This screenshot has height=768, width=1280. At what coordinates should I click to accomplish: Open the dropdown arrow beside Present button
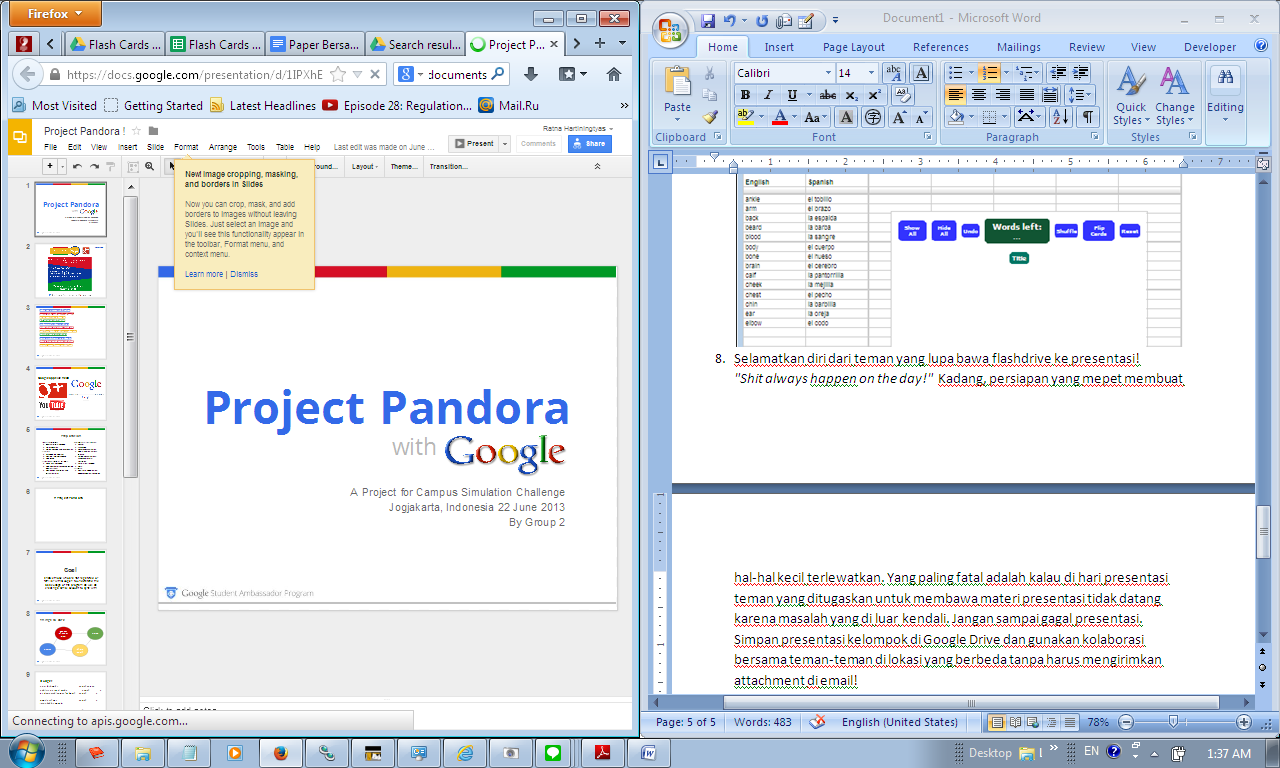[505, 143]
